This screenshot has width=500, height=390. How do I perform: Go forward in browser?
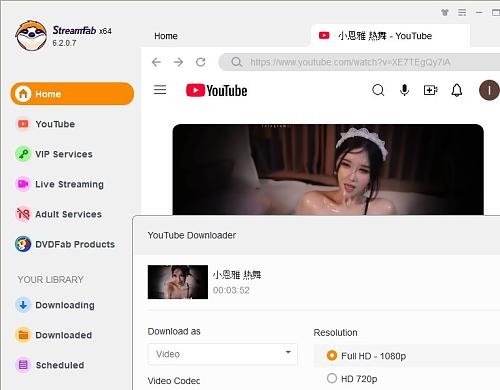tap(178, 62)
